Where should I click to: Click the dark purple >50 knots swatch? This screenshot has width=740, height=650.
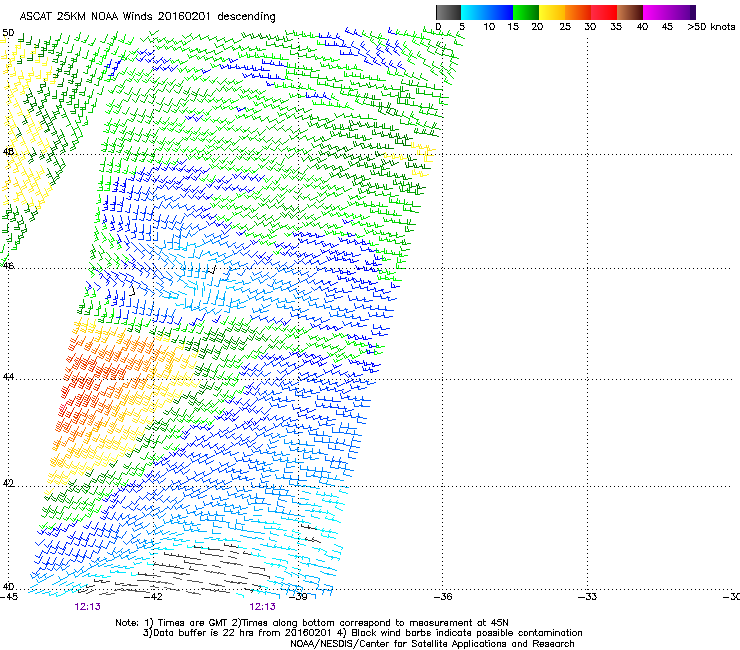click(693, 12)
